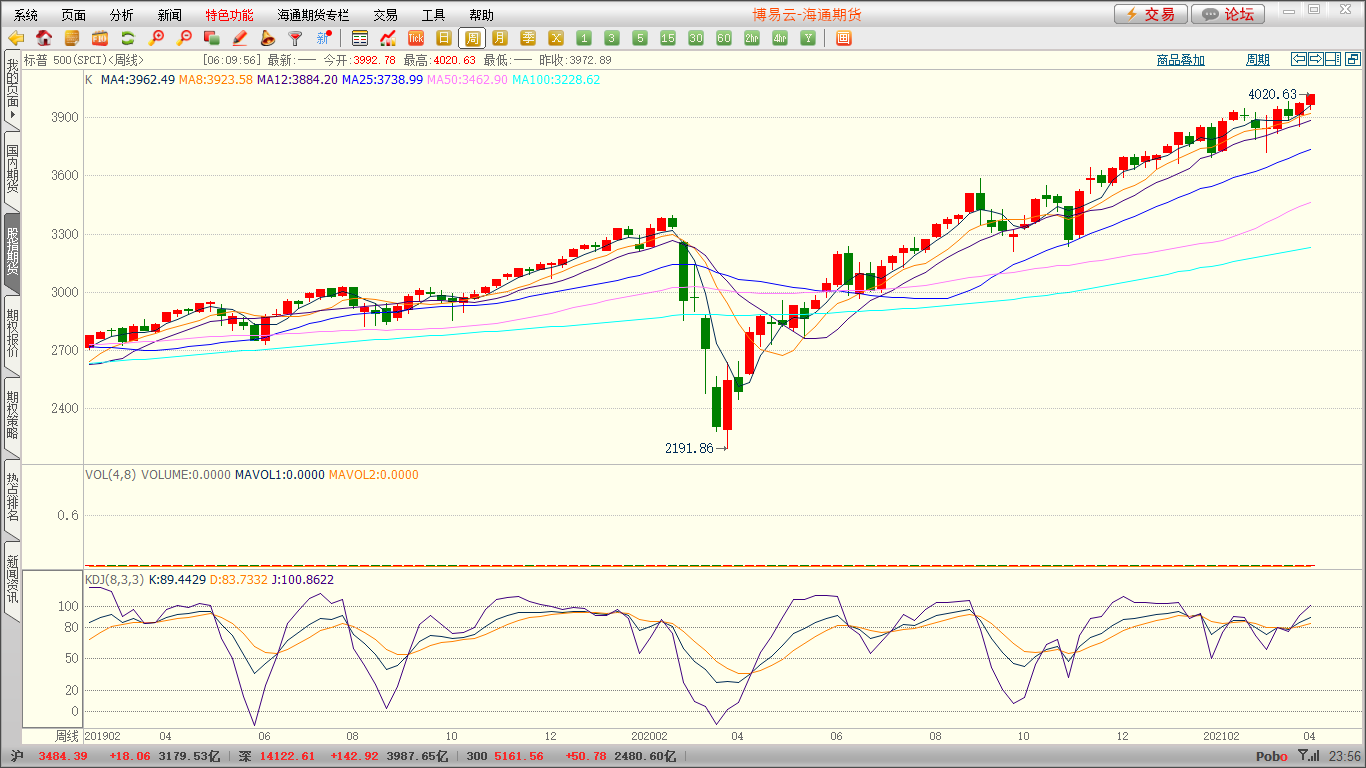The width and height of the screenshot is (1366, 768).
Task: Open the 工具 menu
Action: [x=434, y=15]
